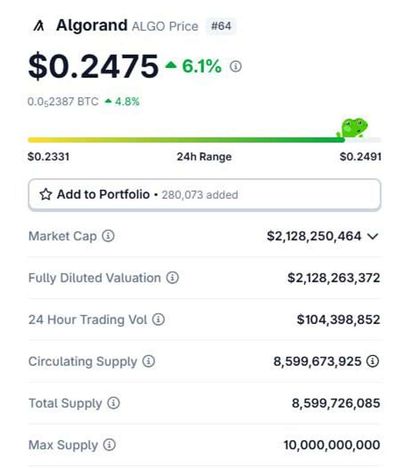Click the Max Supply info icon
Screen dimensions: 400x468
coord(109,445)
